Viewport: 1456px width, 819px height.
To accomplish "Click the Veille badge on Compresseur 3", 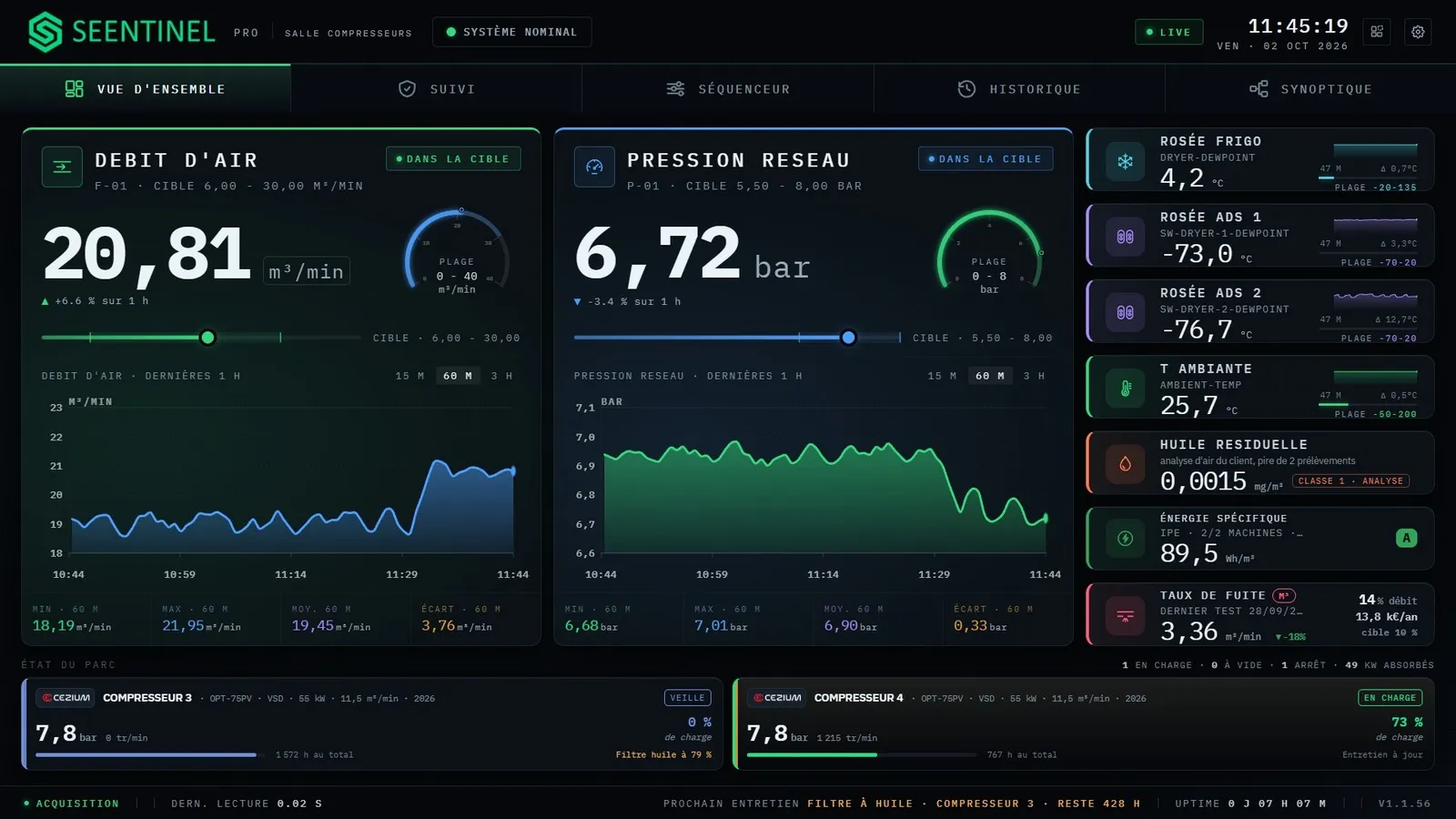I will click(687, 698).
